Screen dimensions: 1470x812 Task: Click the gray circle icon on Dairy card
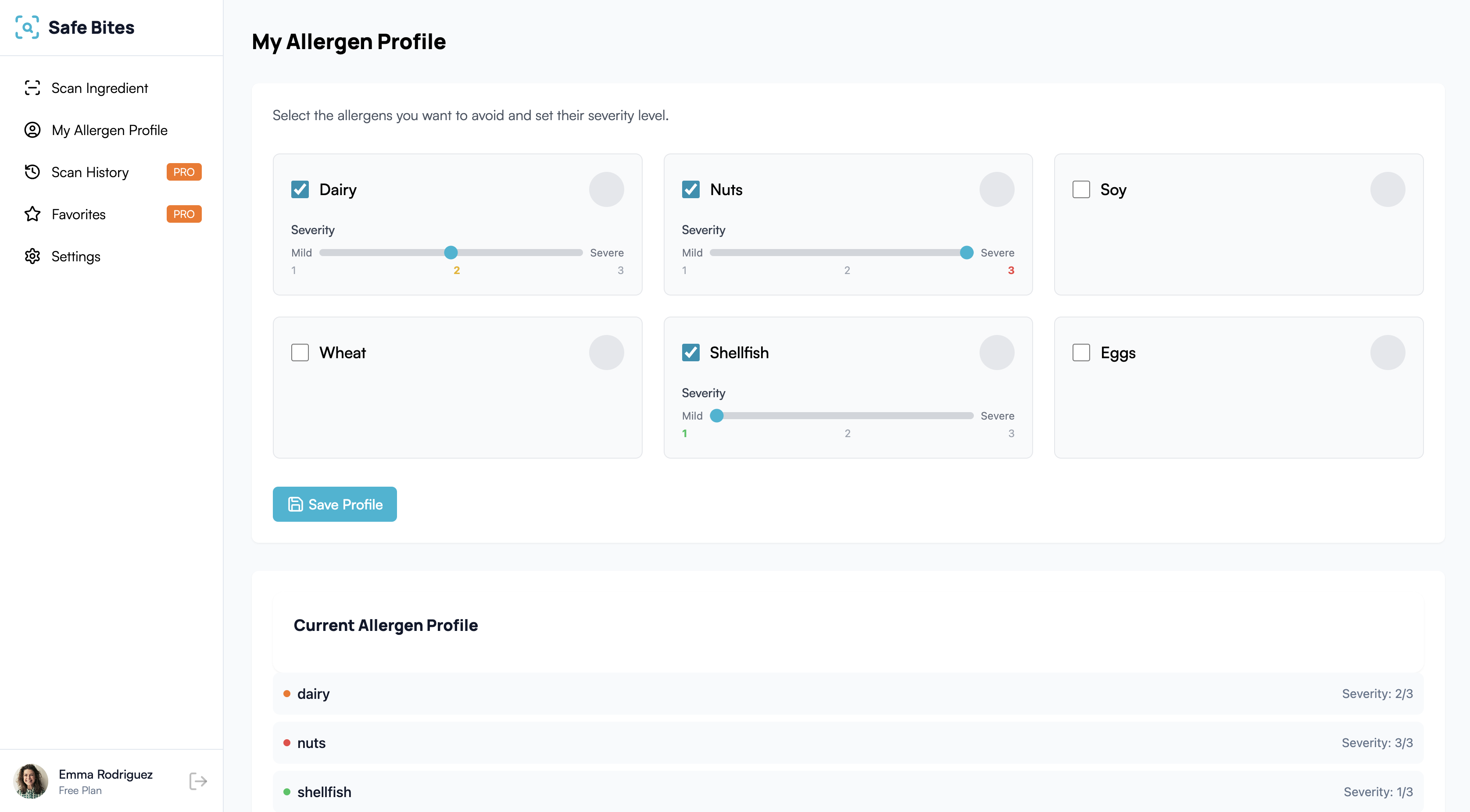pos(606,189)
